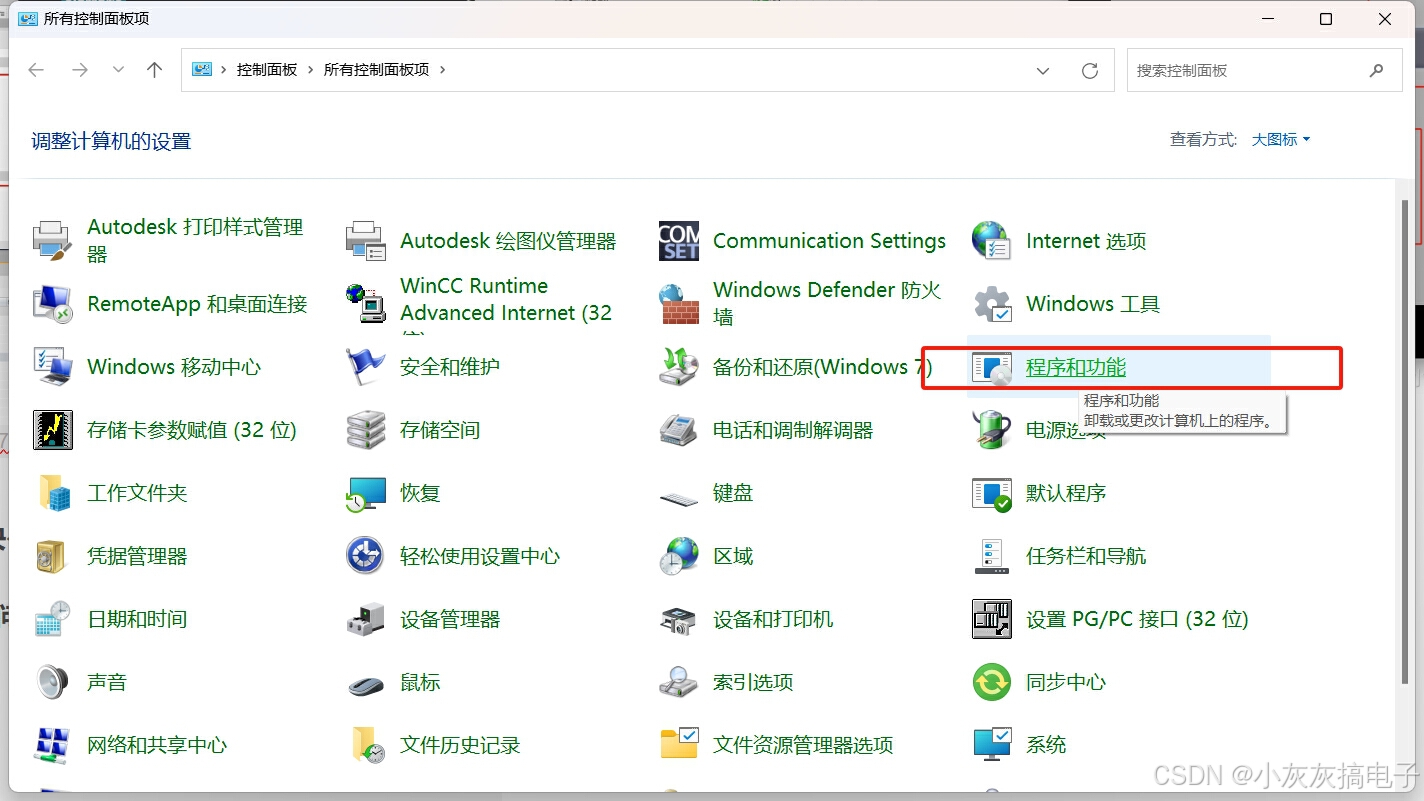Image resolution: width=1424 pixels, height=801 pixels.
Task: Click the 备份和还原 icon
Action: tap(679, 367)
